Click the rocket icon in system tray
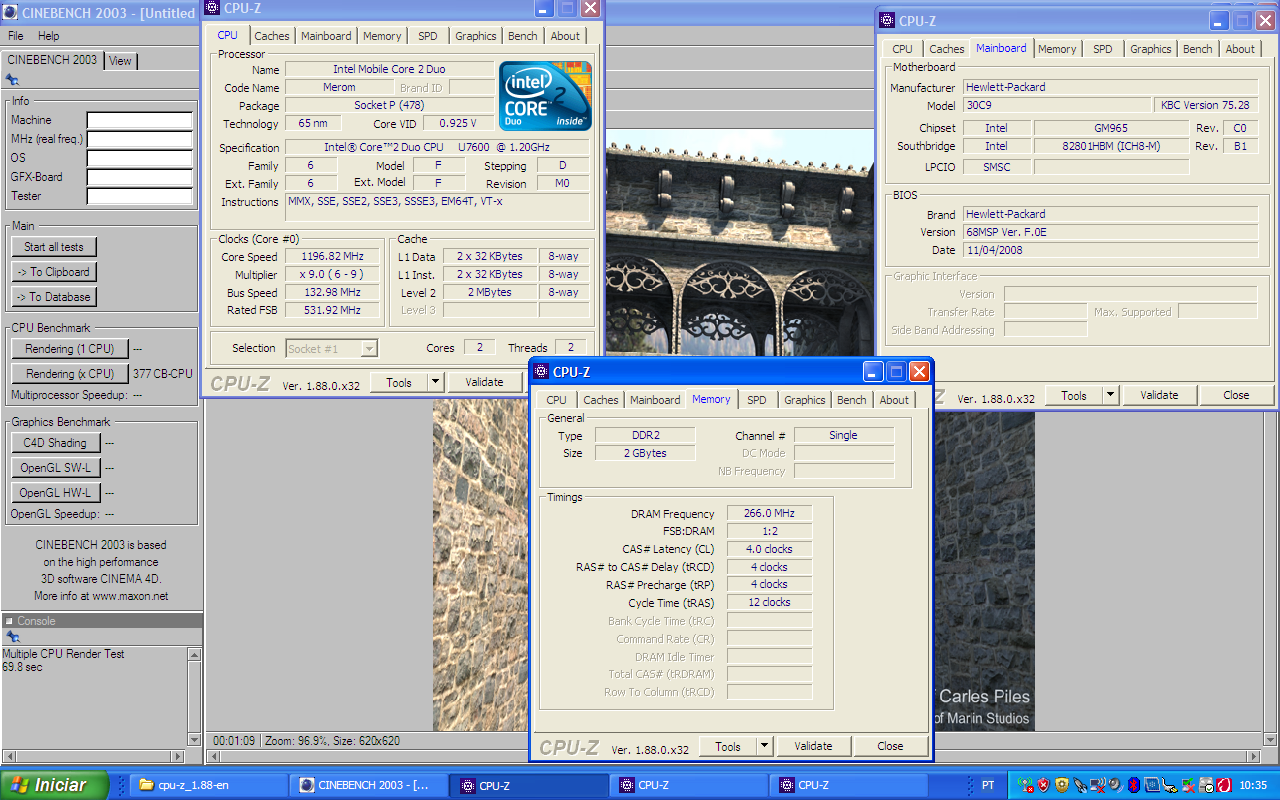 [1080, 785]
